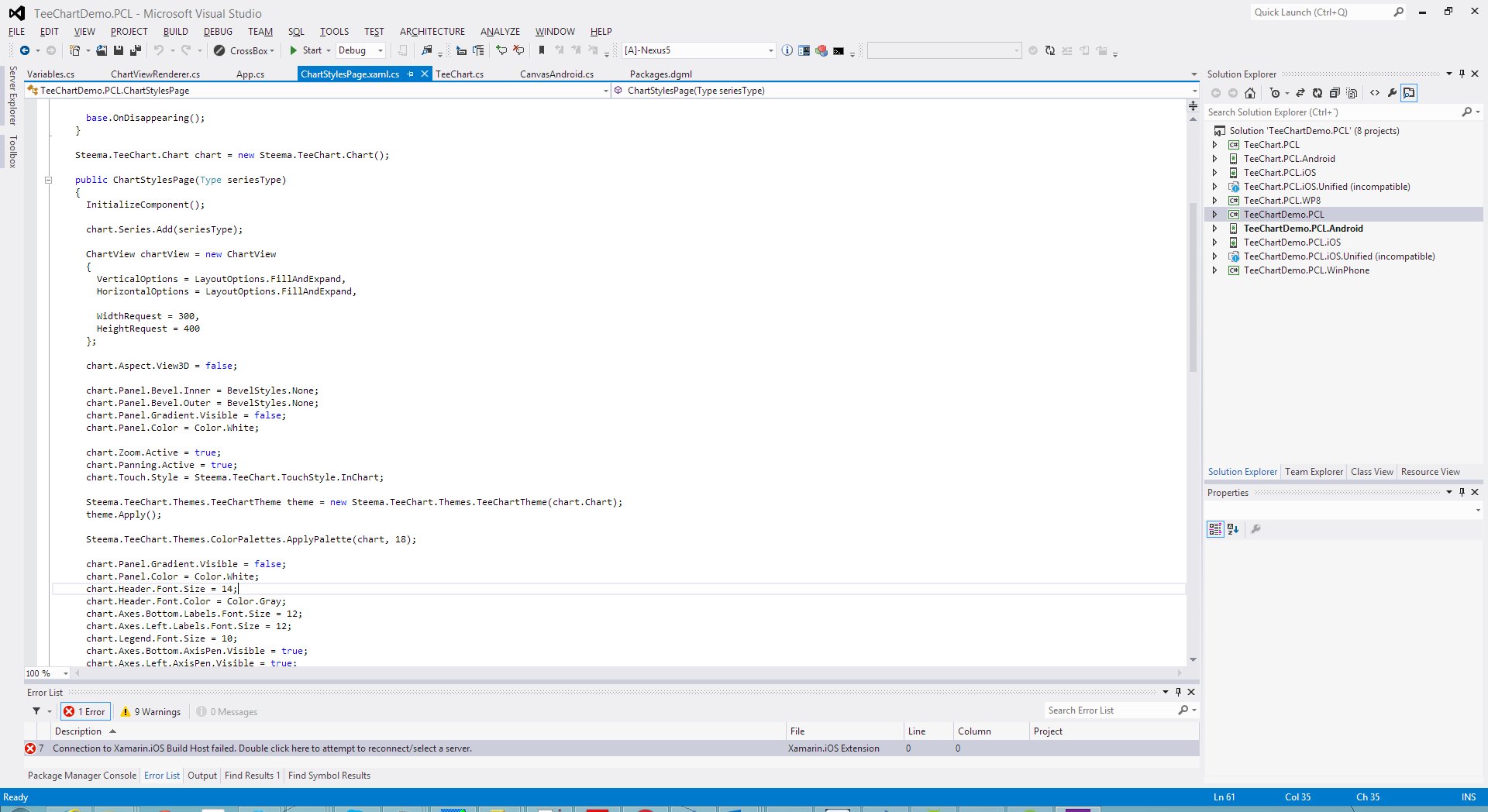The image size is (1488, 812).
Task: Expand the TeeChartDemo.PCL project node
Action: coord(1214,215)
